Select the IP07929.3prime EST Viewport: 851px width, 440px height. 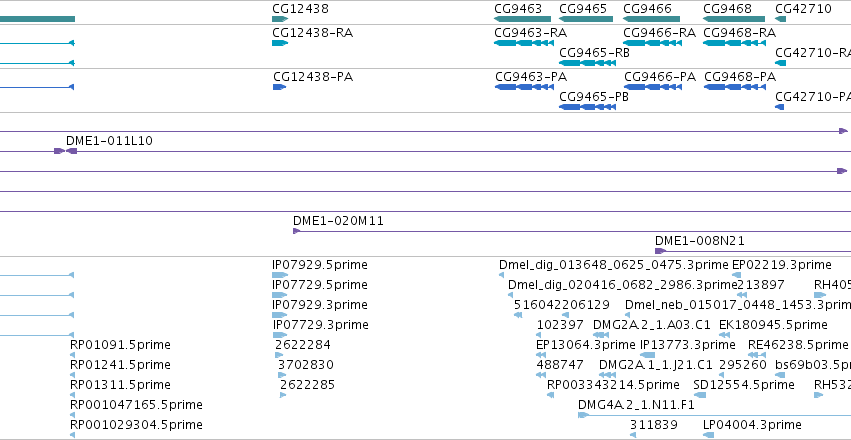click(280, 315)
